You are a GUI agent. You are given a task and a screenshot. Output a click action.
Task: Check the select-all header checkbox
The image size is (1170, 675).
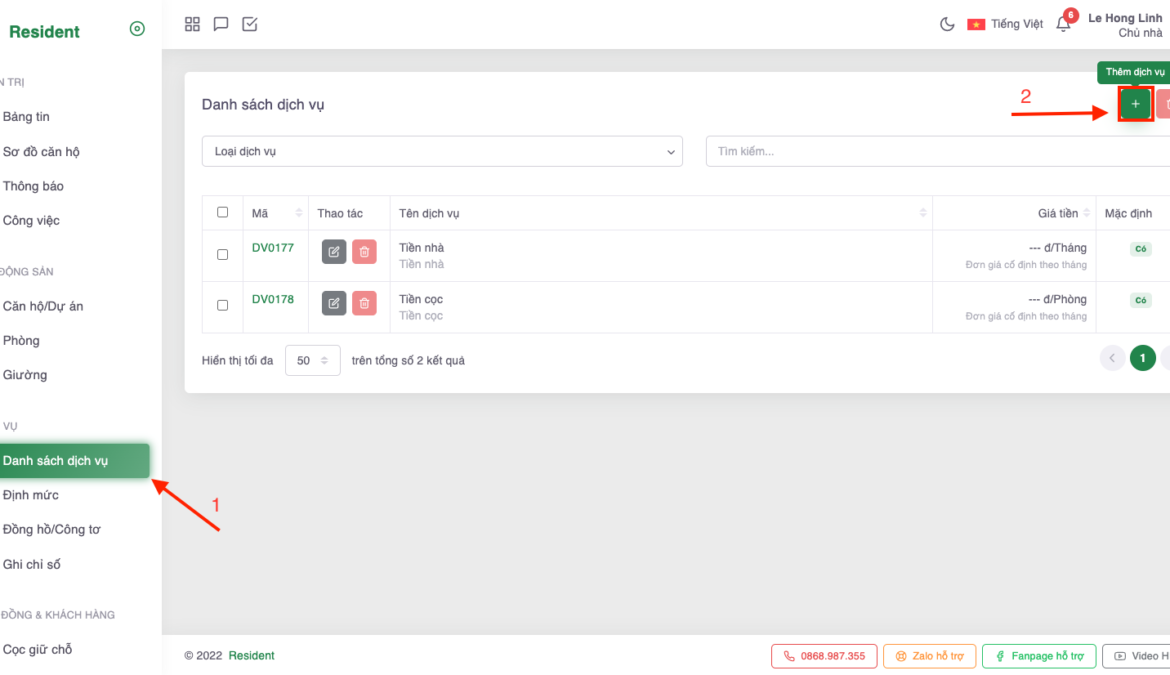222,212
